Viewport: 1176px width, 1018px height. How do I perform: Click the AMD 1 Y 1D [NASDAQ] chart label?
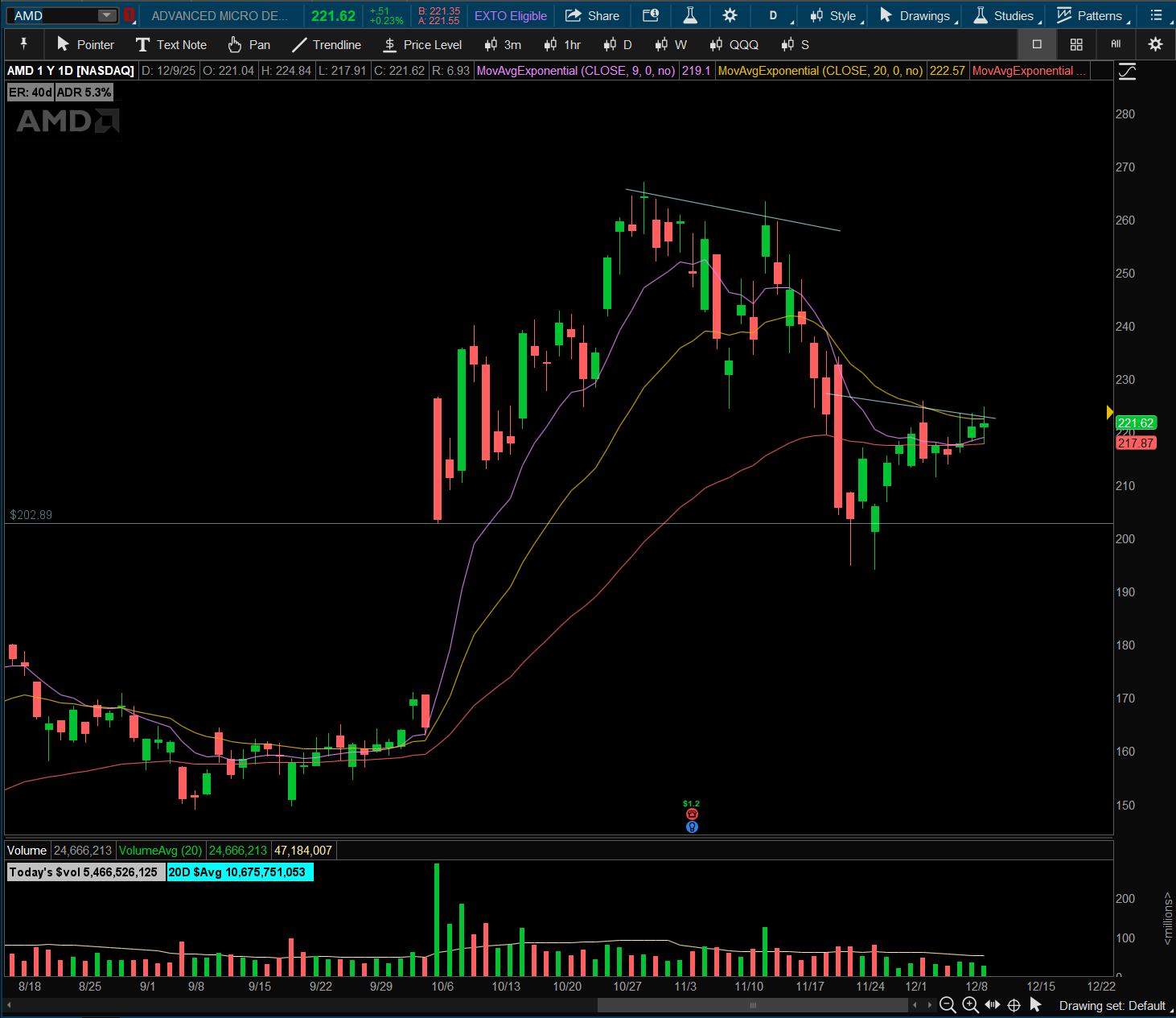coord(71,71)
